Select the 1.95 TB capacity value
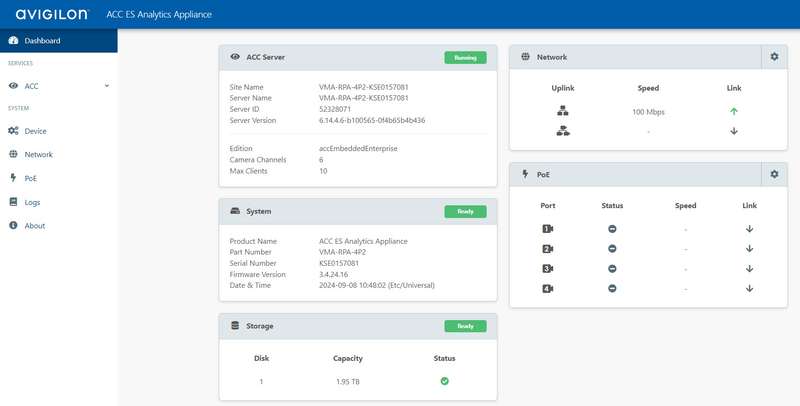800x406 pixels. pos(347,382)
